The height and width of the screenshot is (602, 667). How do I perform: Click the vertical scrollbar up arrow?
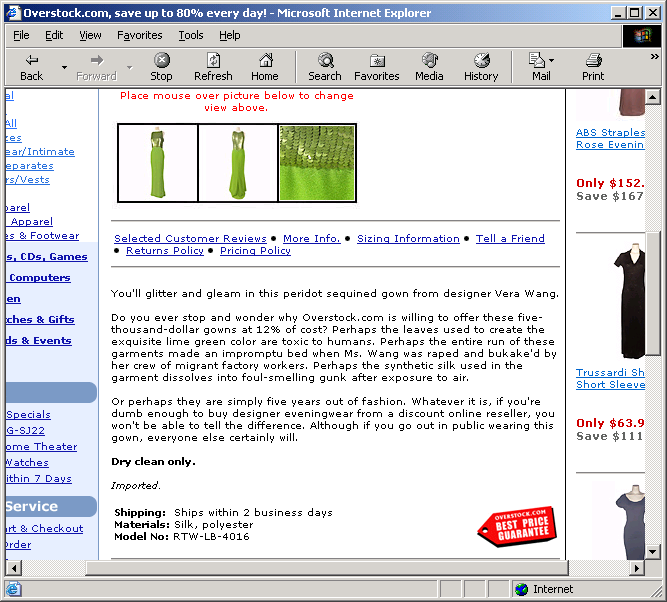coord(653,97)
